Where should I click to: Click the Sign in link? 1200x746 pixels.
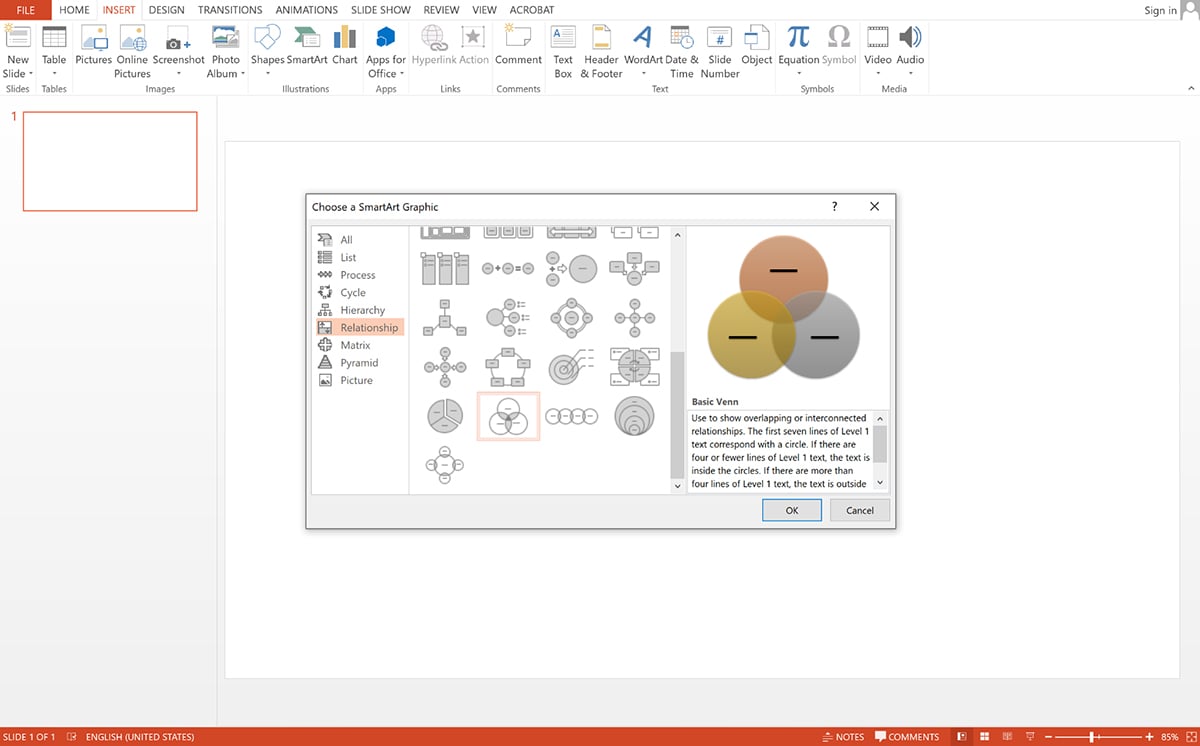point(1160,10)
